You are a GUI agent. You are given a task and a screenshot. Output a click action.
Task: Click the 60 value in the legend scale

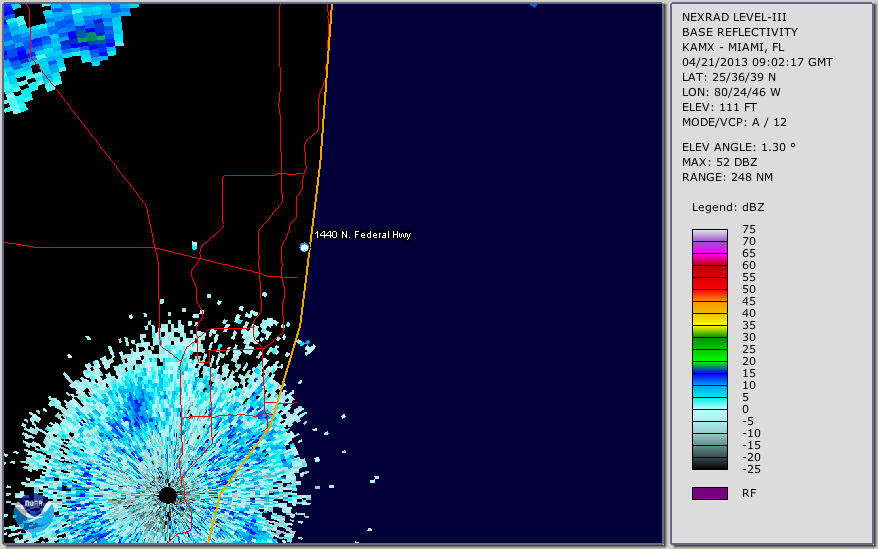pos(749,266)
